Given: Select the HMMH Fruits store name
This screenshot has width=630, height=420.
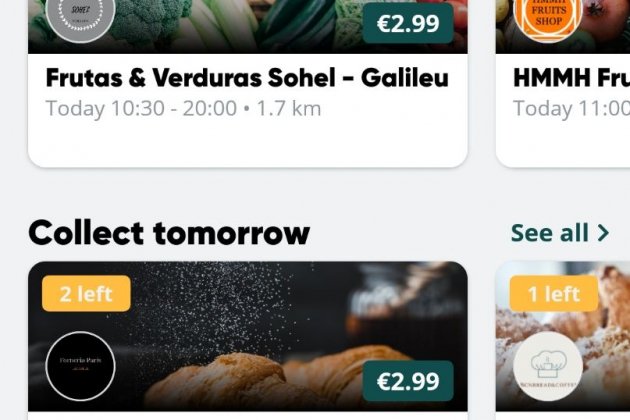Looking at the screenshot, I should (x=571, y=78).
